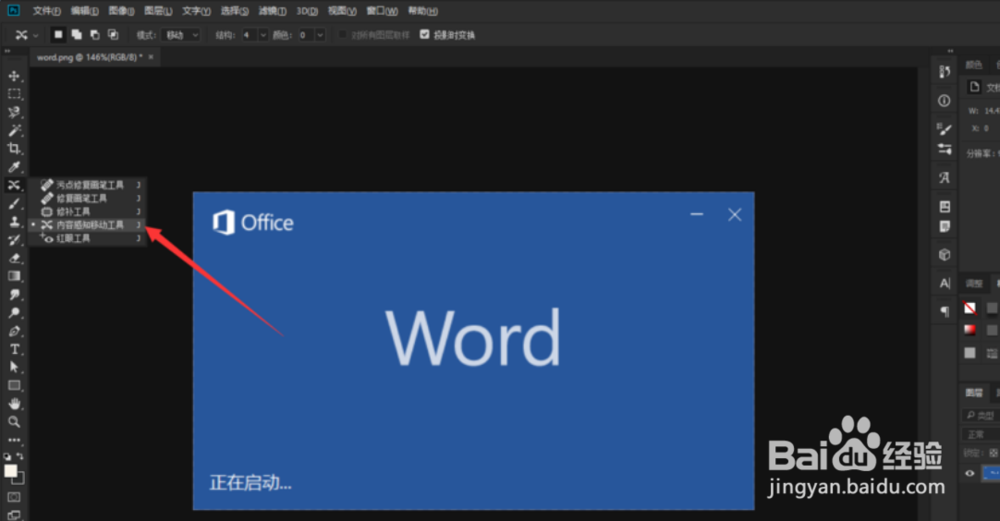
Task: Choose New Selection mode button
Action: [58, 34]
